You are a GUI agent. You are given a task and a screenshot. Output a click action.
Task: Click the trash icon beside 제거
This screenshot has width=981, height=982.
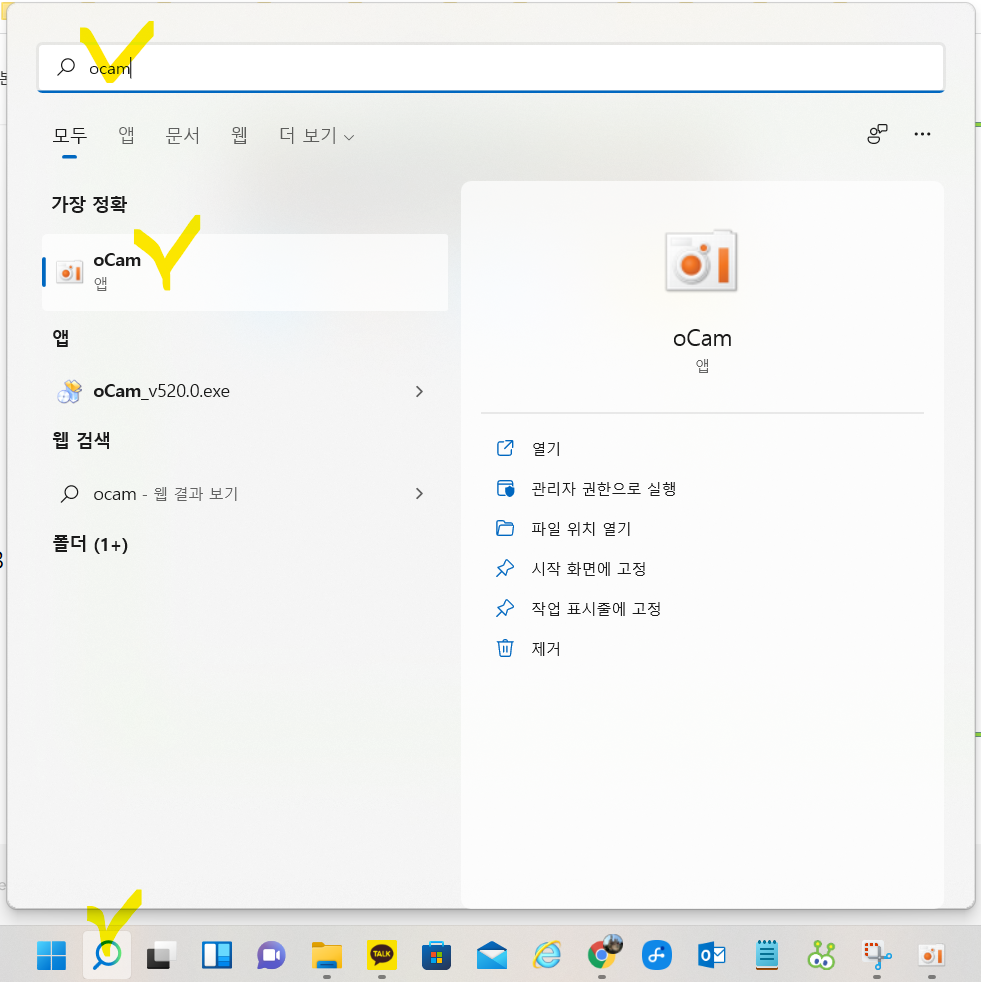point(505,648)
